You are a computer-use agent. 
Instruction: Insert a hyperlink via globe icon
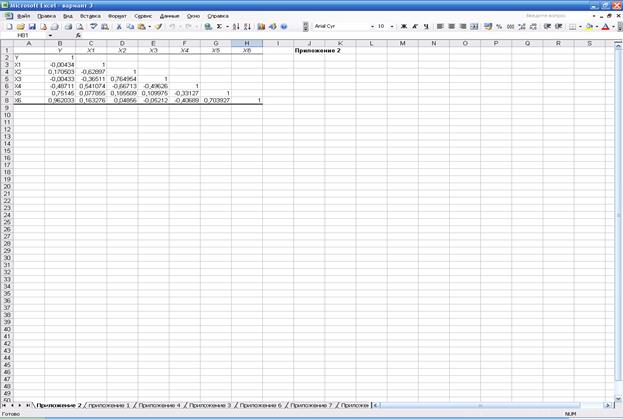point(208,27)
